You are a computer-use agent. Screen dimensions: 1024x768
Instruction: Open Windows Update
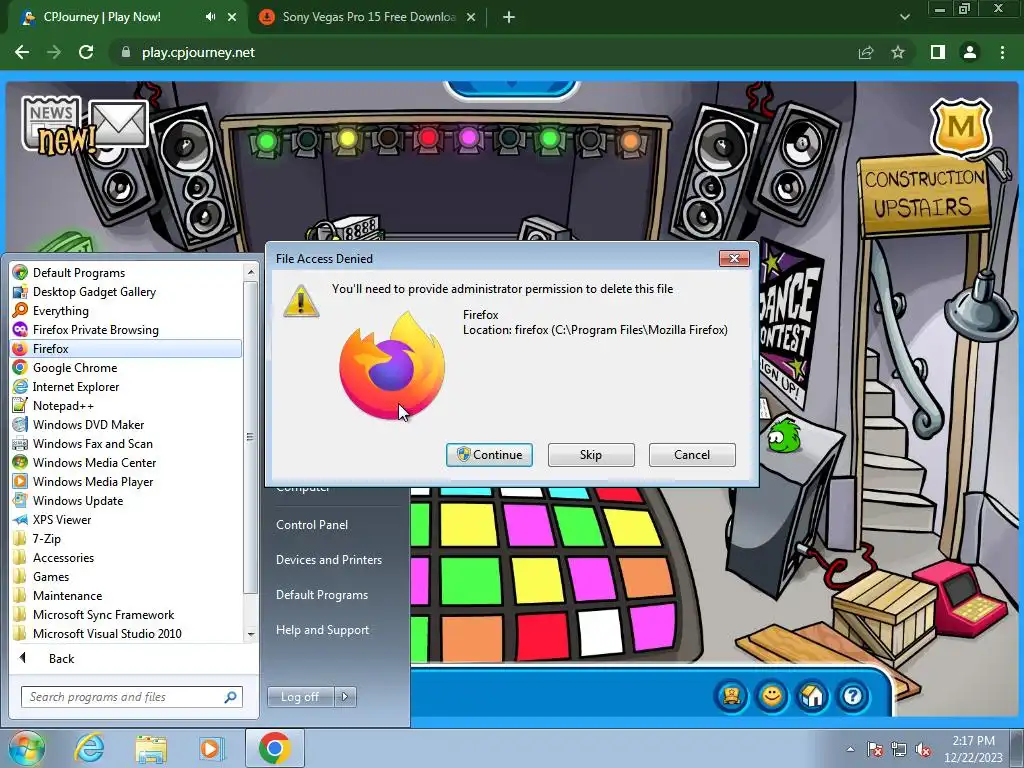tap(78, 500)
